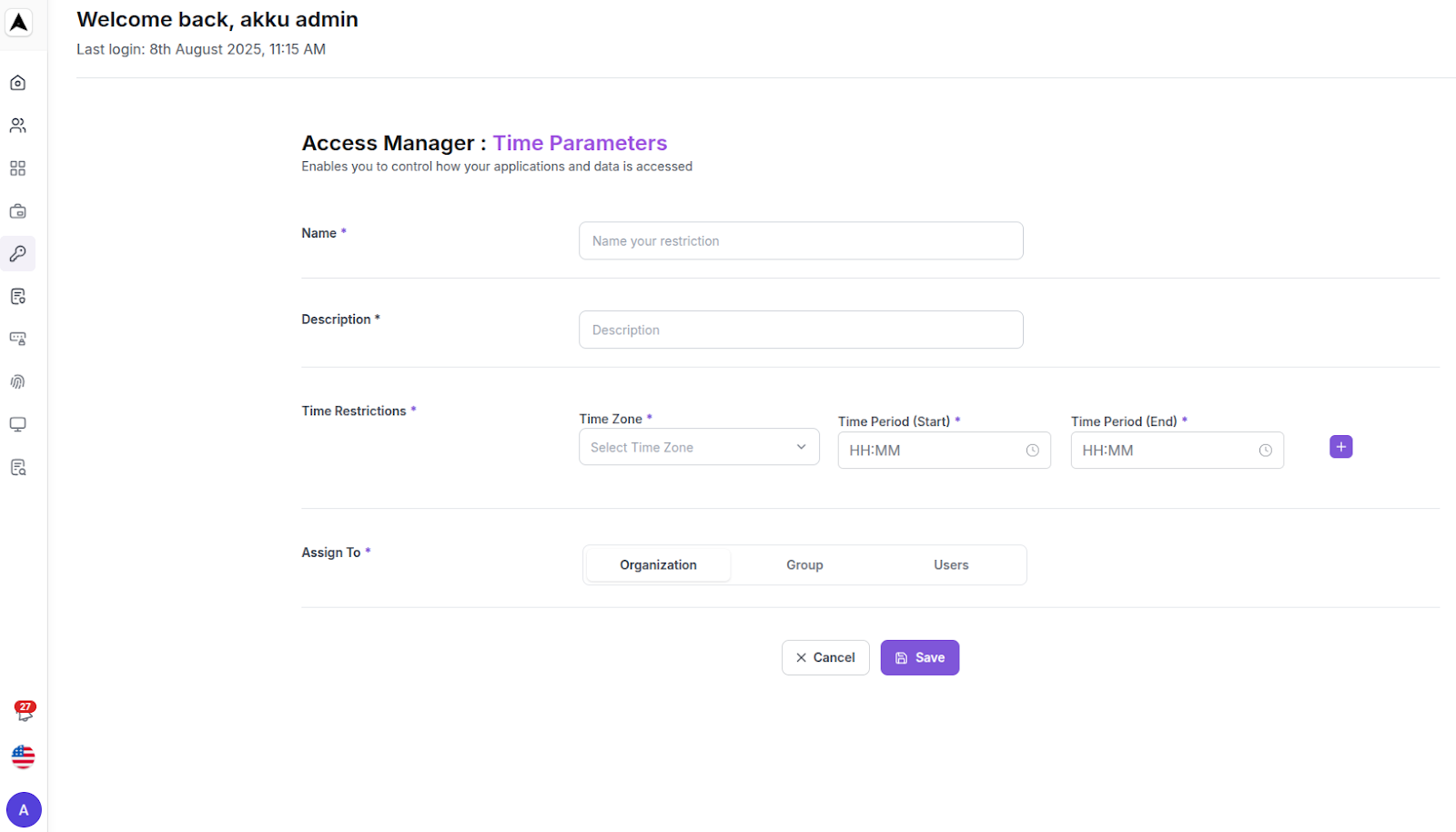
Task: Save the time restriction
Action: (919, 657)
